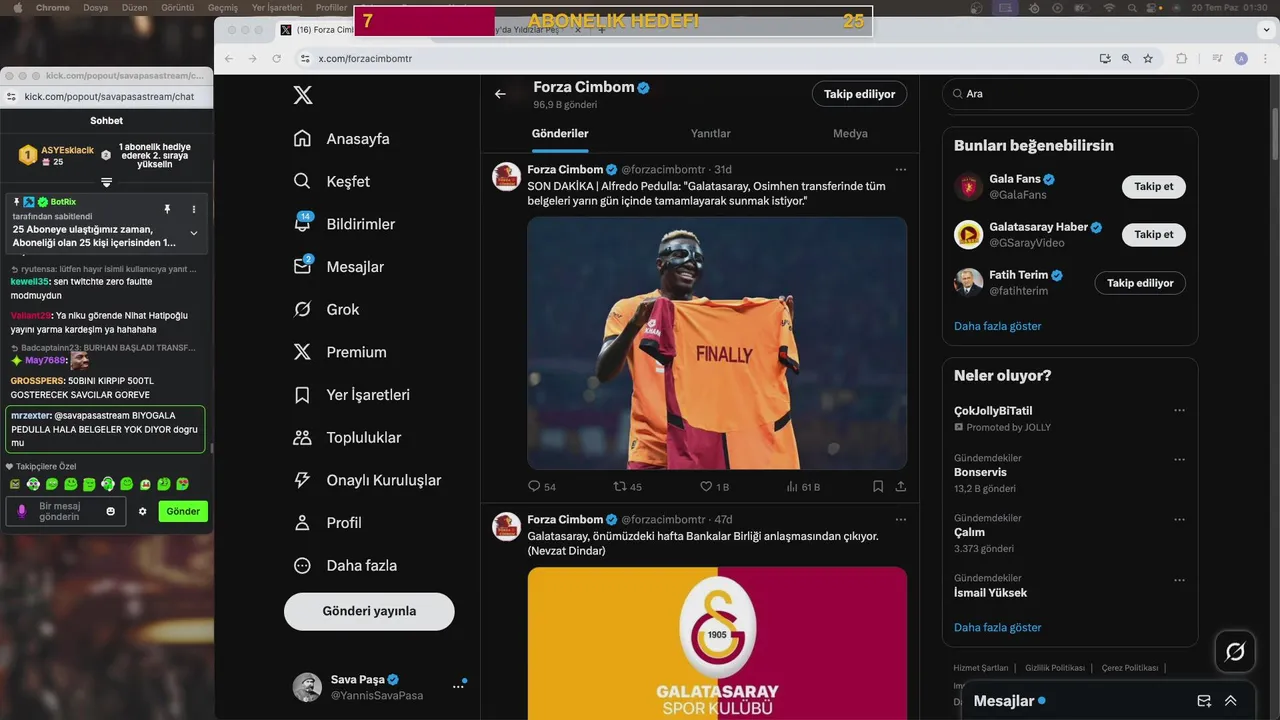Screen dimensions: 1280x720
Task: Open options for Çalım trend
Action: point(1179,520)
